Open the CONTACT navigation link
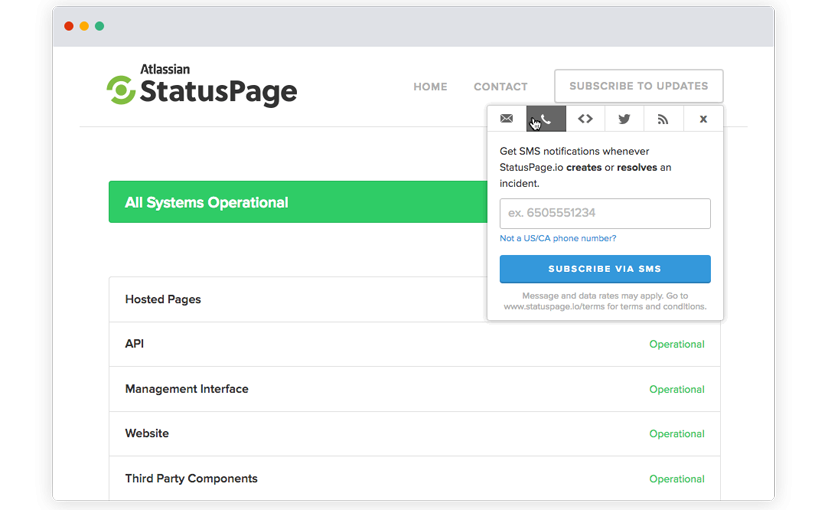This screenshot has height=510, width=828. tap(501, 87)
